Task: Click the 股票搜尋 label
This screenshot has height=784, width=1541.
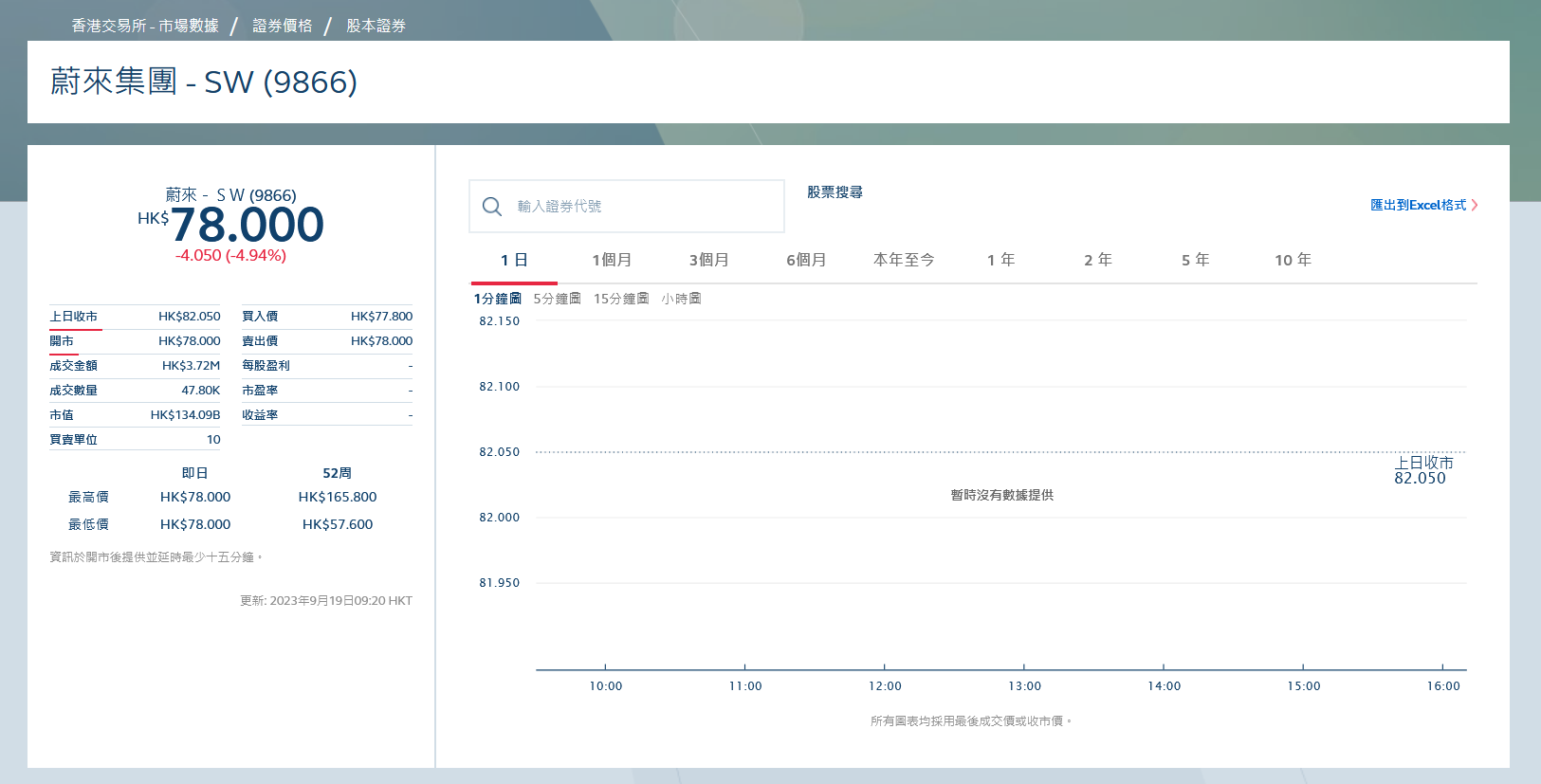Action: (x=835, y=192)
